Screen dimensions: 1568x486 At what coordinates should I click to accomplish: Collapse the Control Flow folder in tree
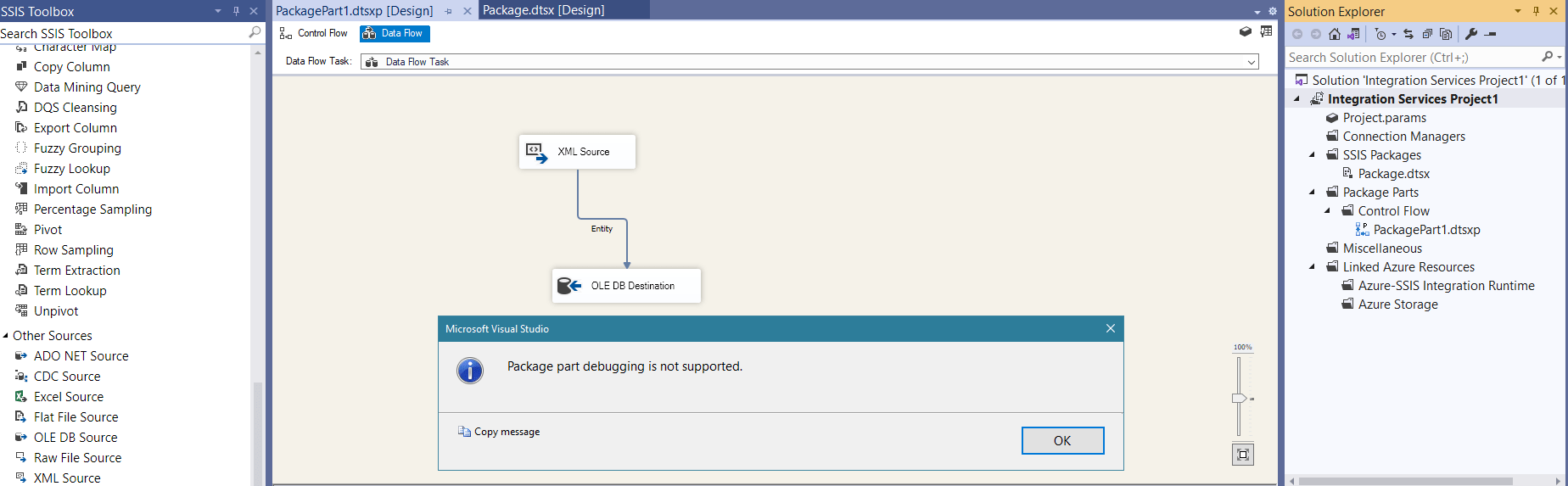1328,211
